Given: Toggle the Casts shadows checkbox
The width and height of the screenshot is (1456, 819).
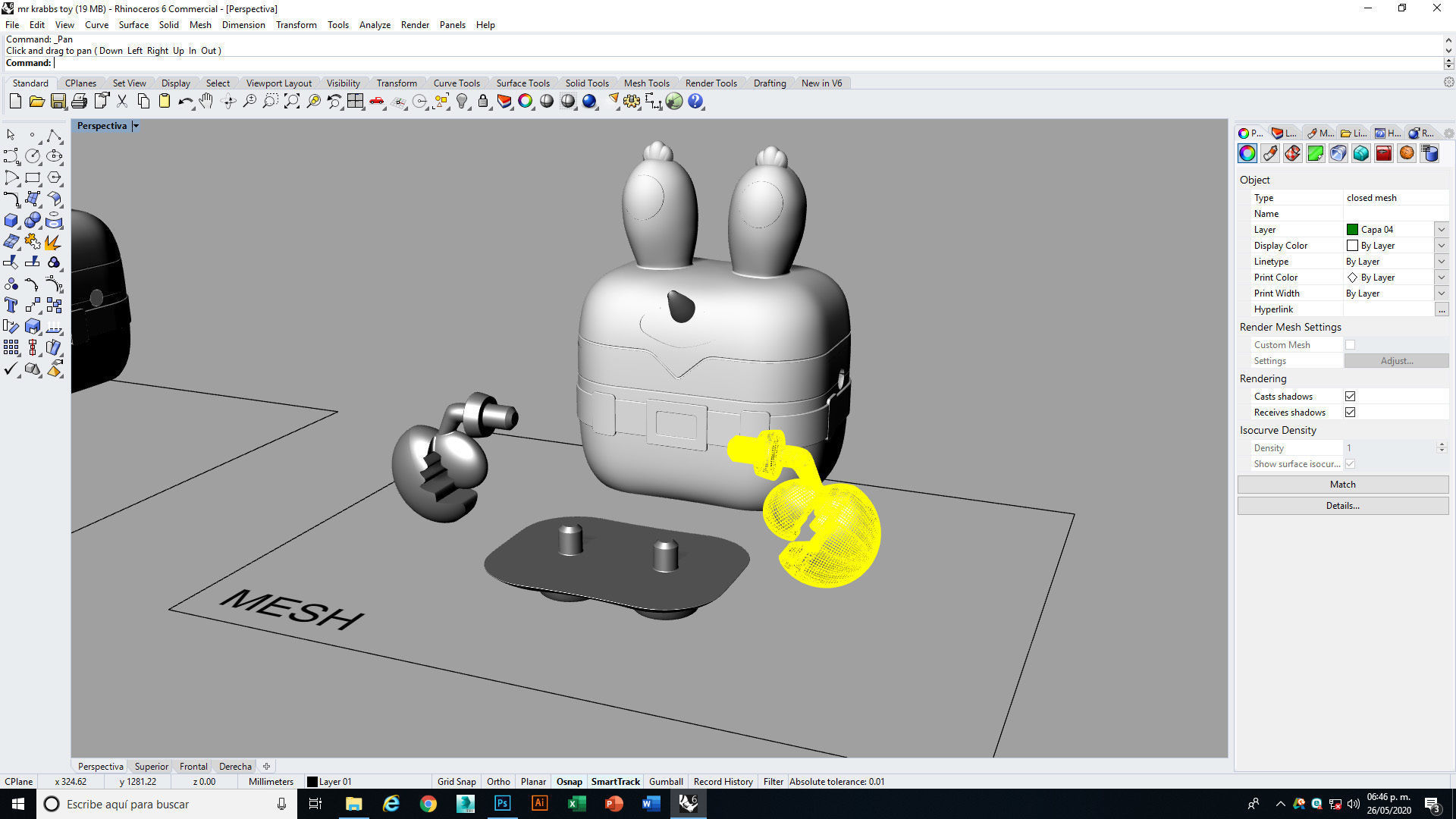Looking at the screenshot, I should tap(1350, 397).
